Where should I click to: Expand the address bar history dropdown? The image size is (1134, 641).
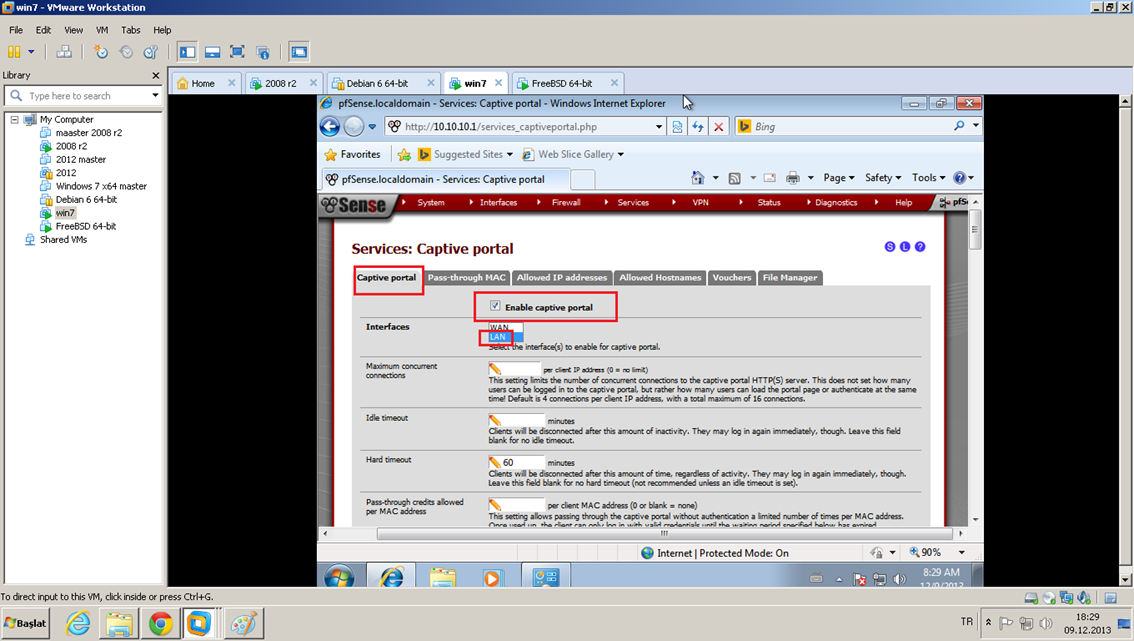(659, 127)
